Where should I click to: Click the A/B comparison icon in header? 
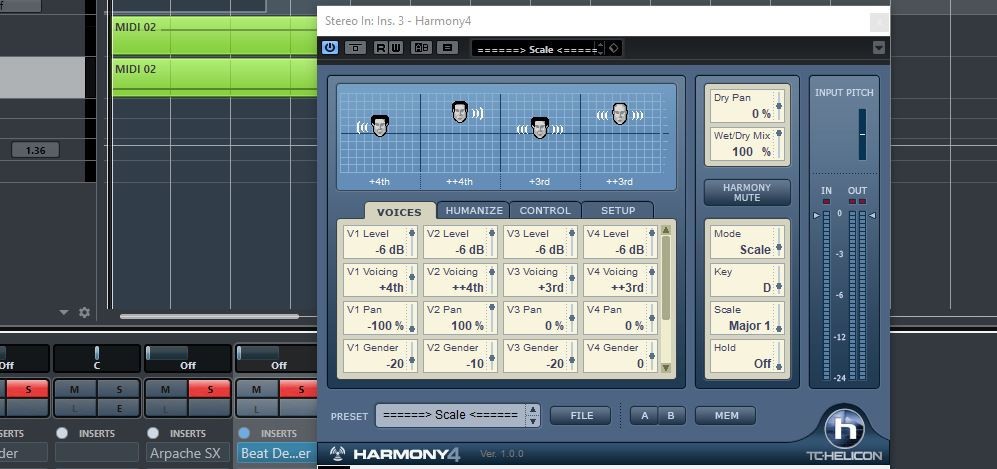pos(421,48)
